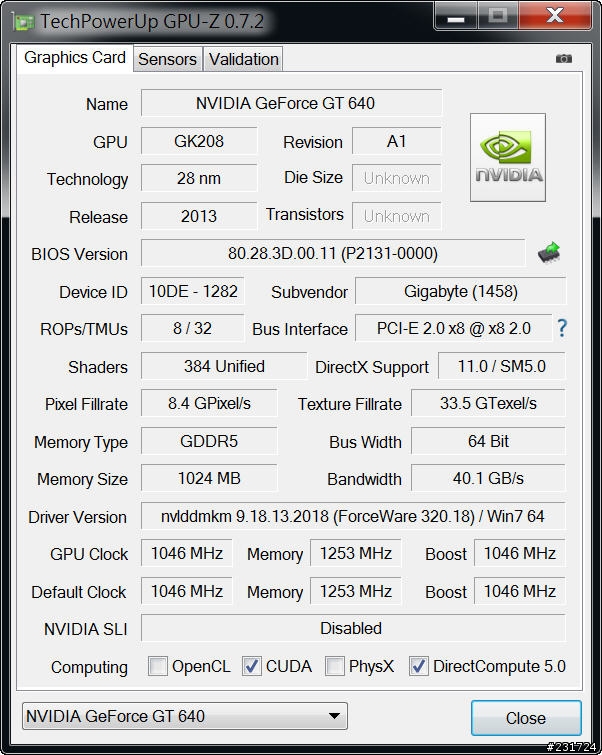Click the ROPs/TMUs field 8 / 32
The width and height of the screenshot is (602, 755).
193,328
